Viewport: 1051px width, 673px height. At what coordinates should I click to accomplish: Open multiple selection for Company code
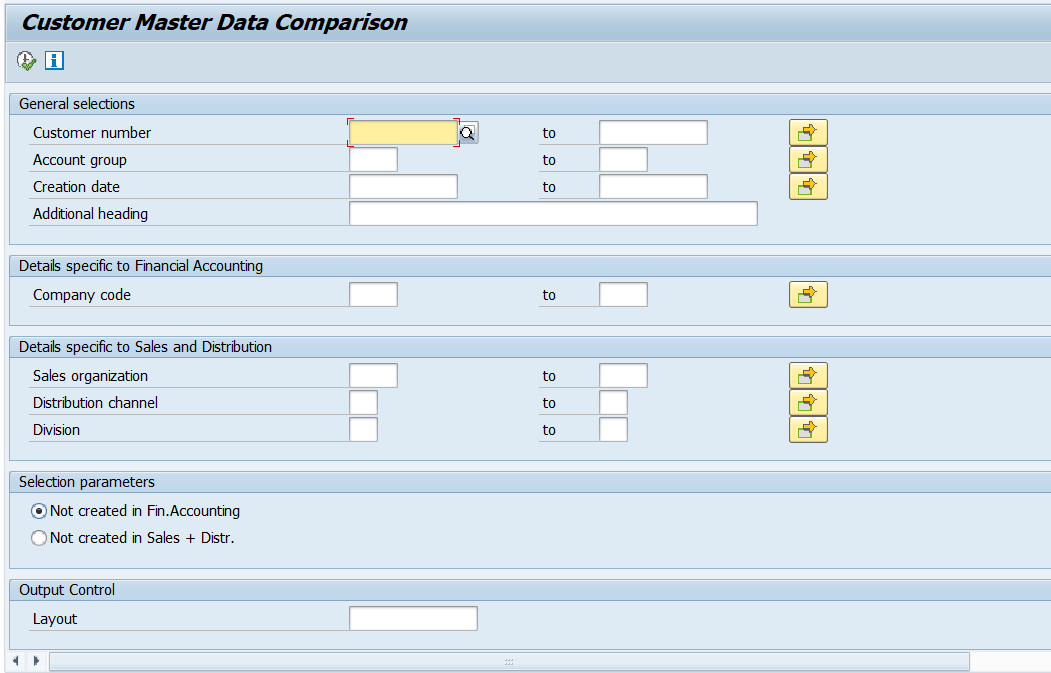pos(808,294)
